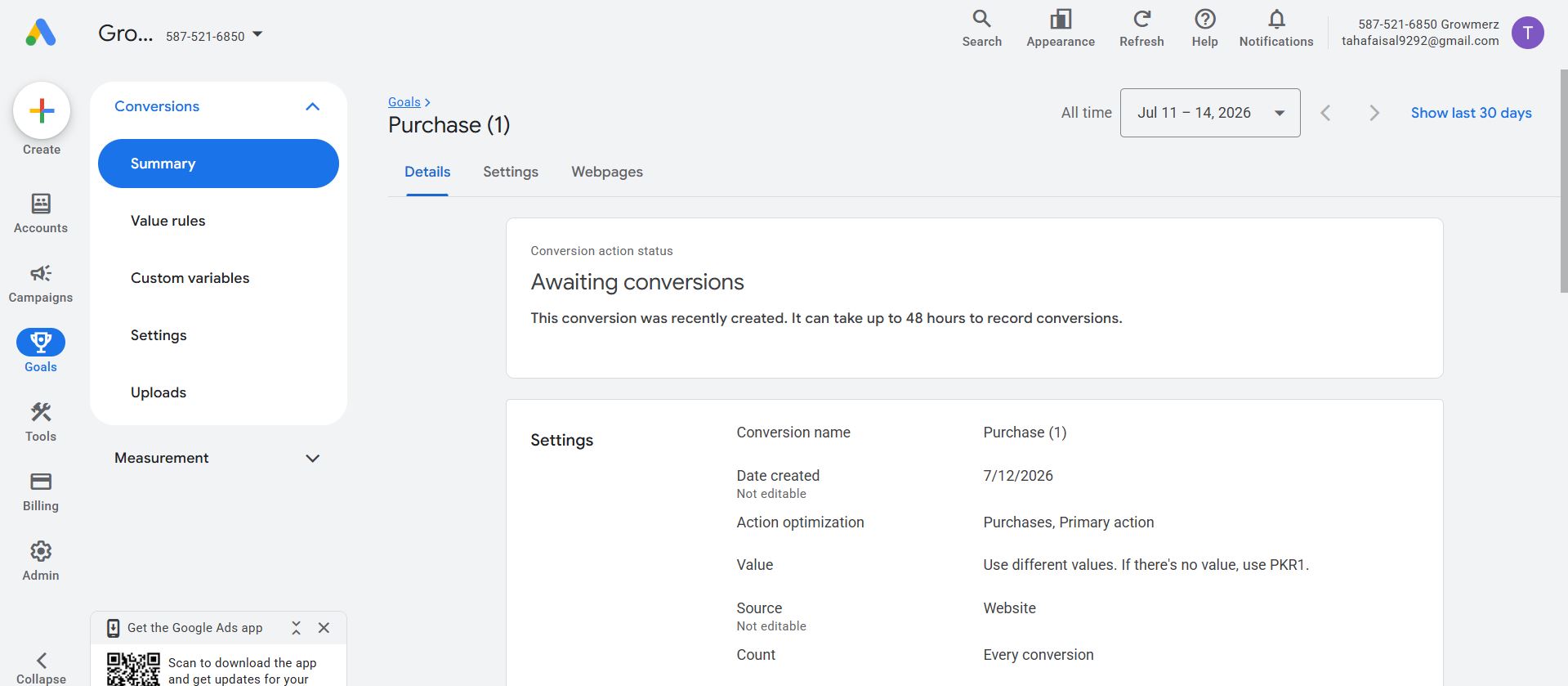Refresh the page data
The height and width of the screenshot is (686, 1568).
click(x=1141, y=29)
